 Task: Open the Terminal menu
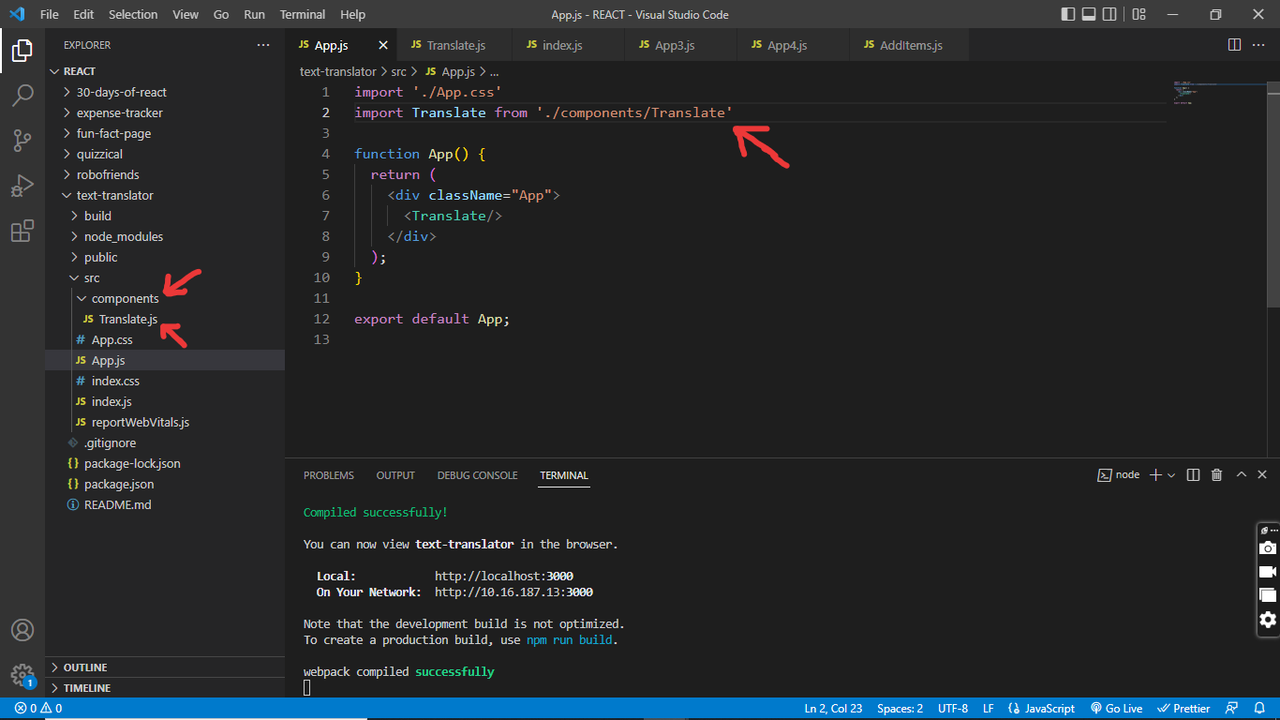pos(302,14)
